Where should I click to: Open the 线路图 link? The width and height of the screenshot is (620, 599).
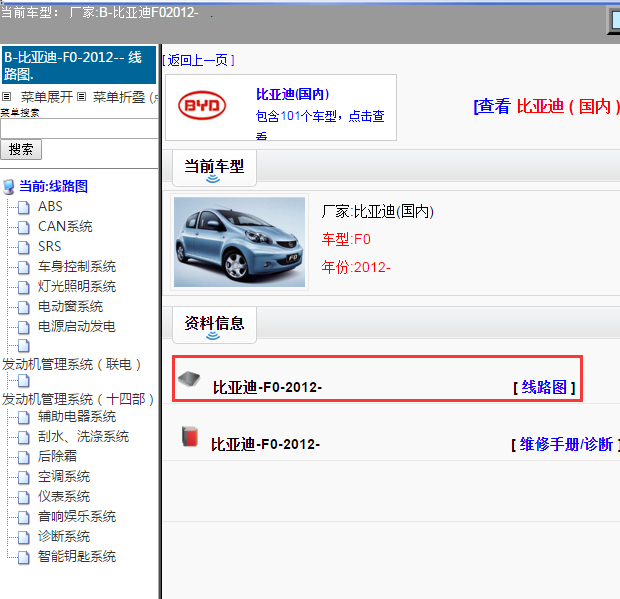544,387
